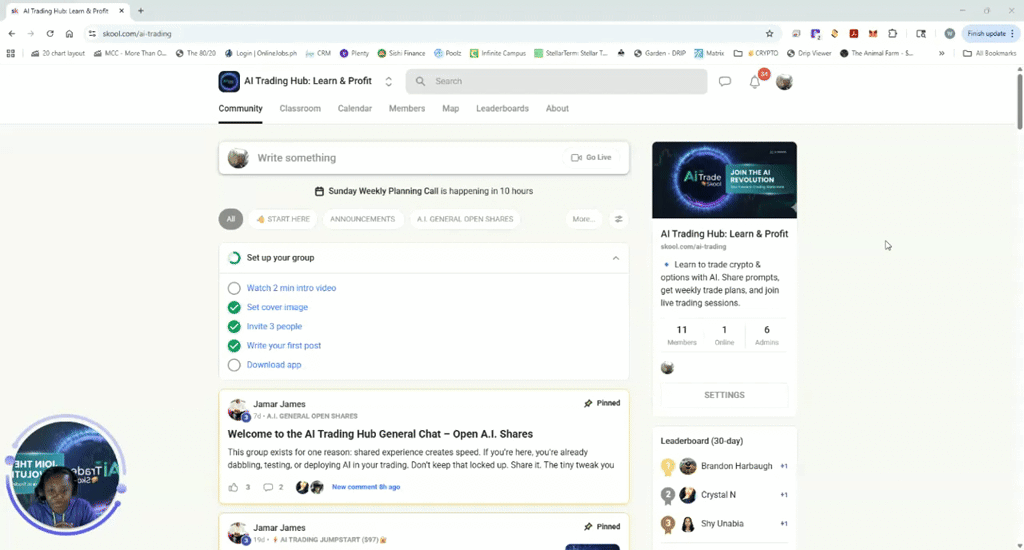Check the Download app circle

tap(234, 365)
